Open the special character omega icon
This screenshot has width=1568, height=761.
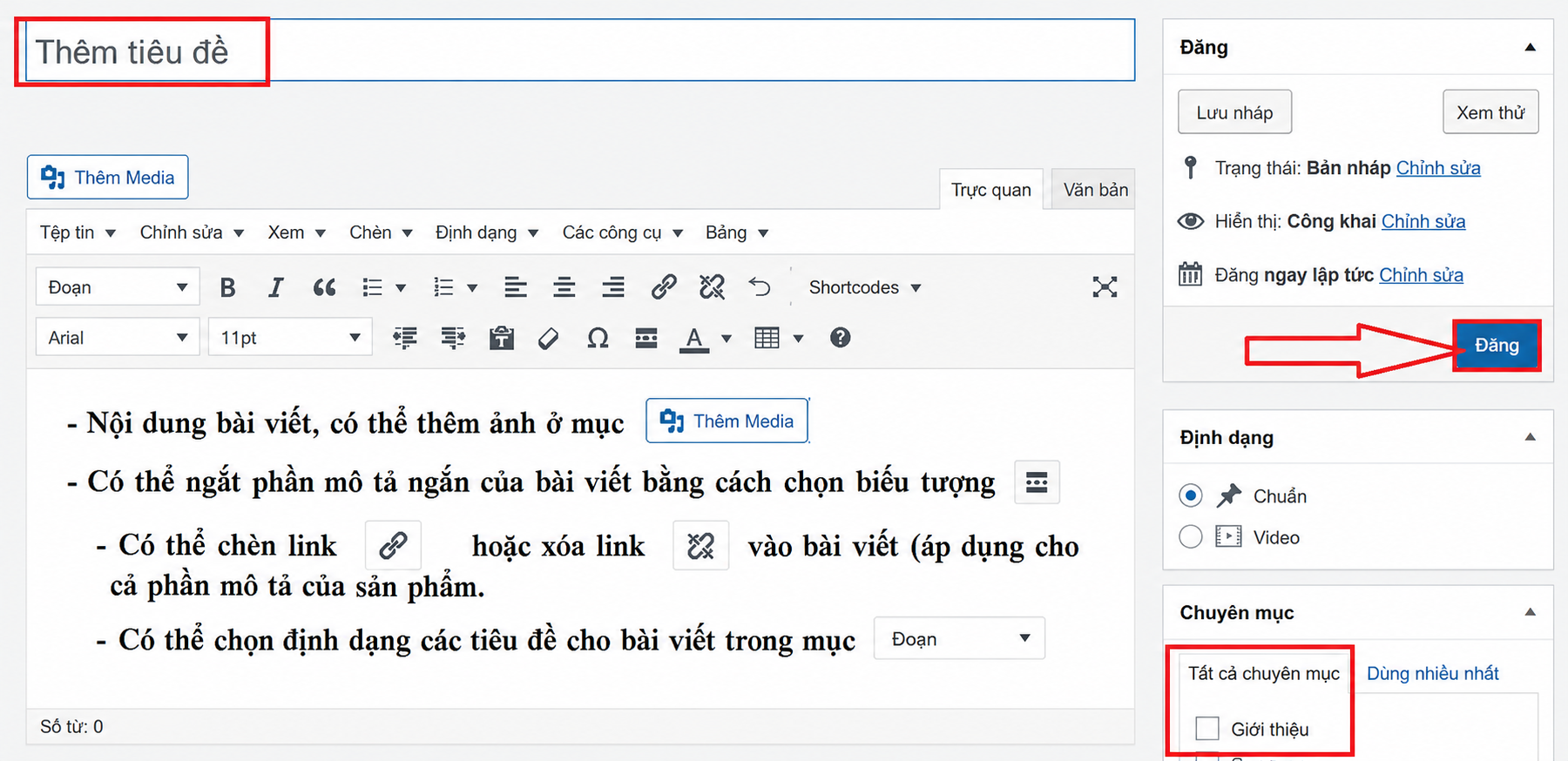pyautogui.click(x=598, y=338)
